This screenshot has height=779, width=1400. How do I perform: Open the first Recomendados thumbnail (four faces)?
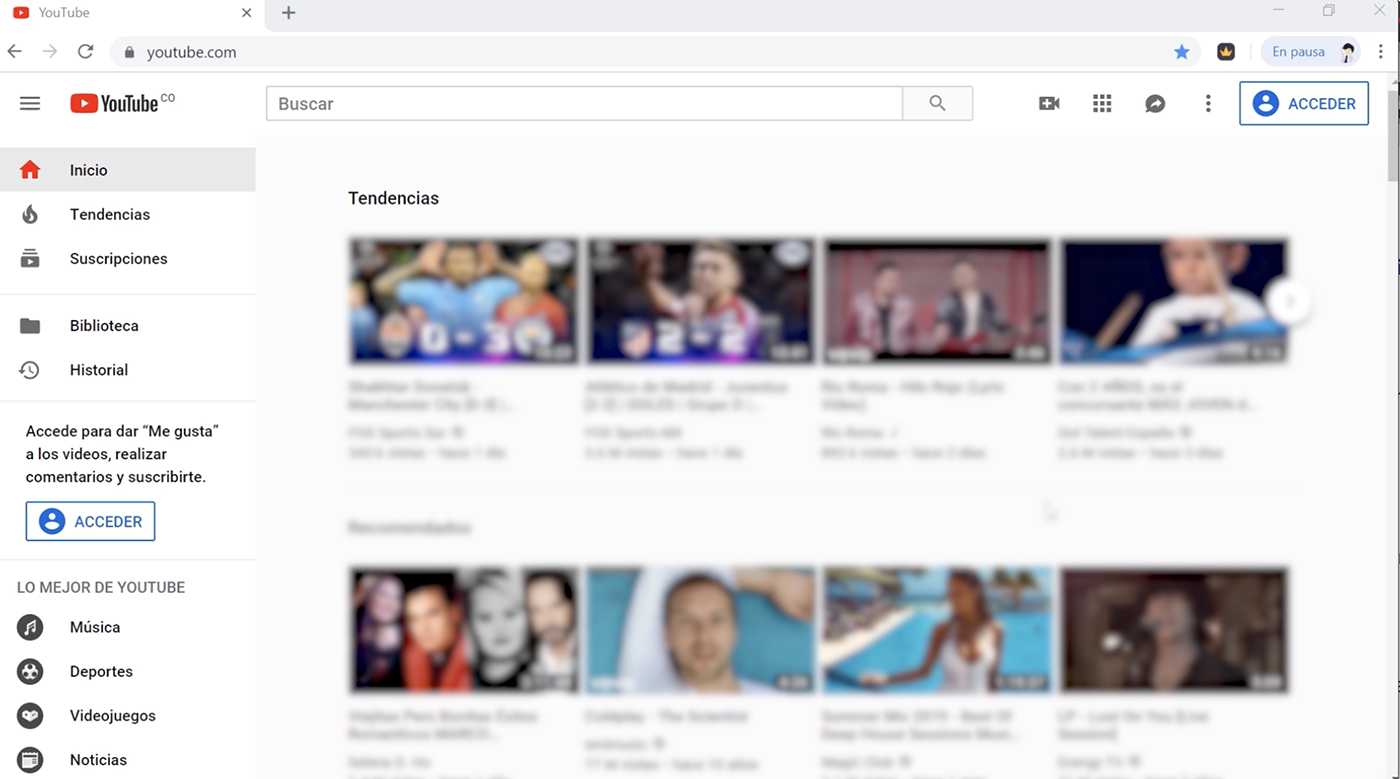463,630
